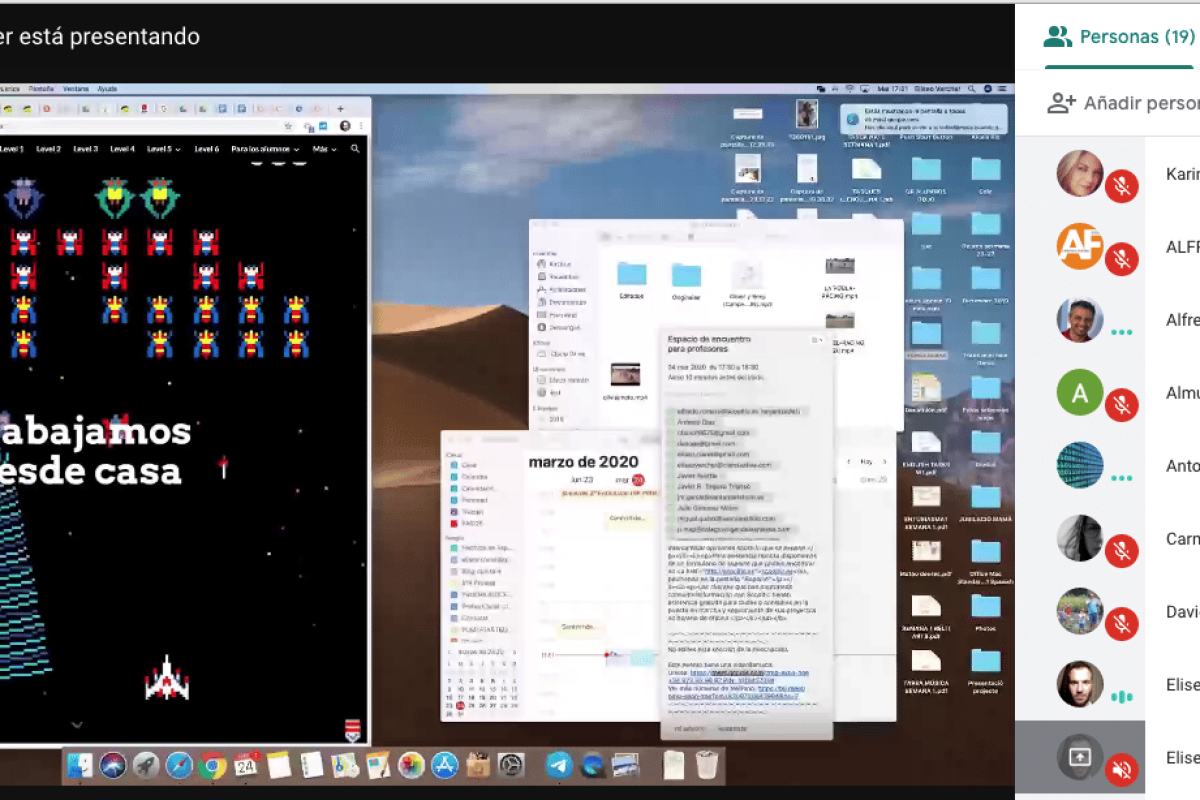
Task: Click Almu's muted microphone icon
Action: click(x=1122, y=405)
